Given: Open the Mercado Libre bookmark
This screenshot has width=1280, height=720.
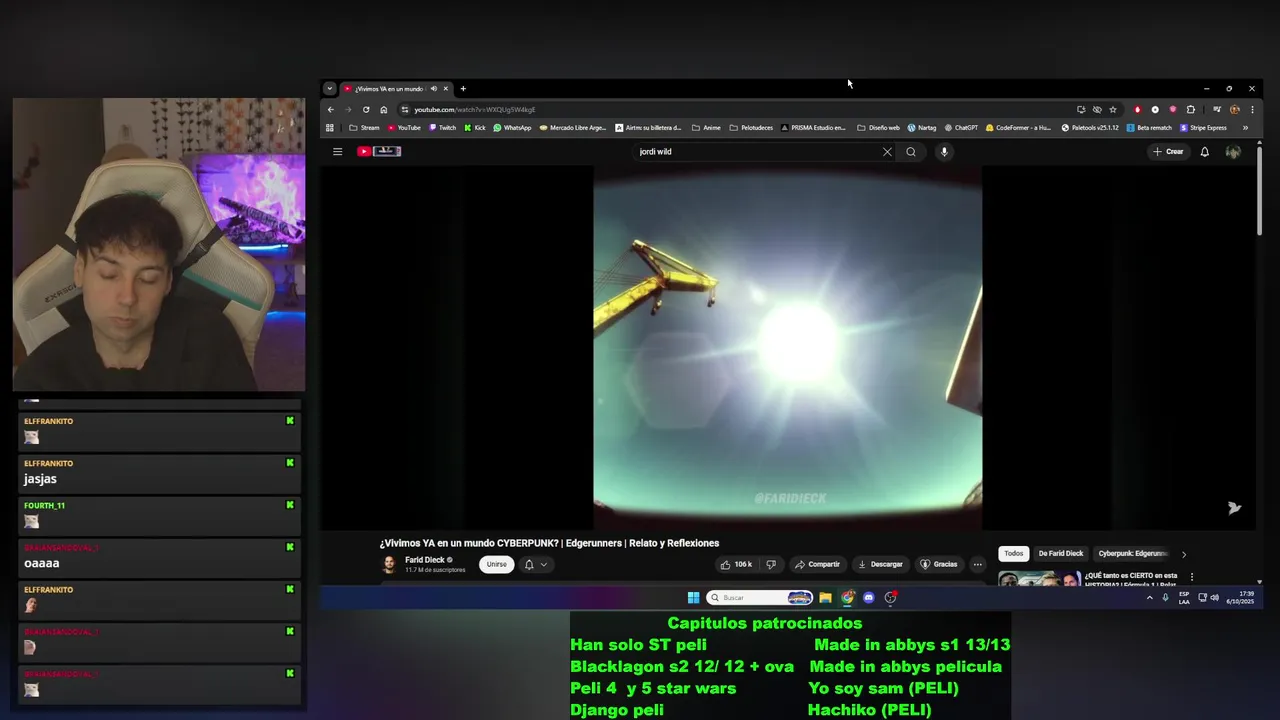Looking at the screenshot, I should point(573,128).
